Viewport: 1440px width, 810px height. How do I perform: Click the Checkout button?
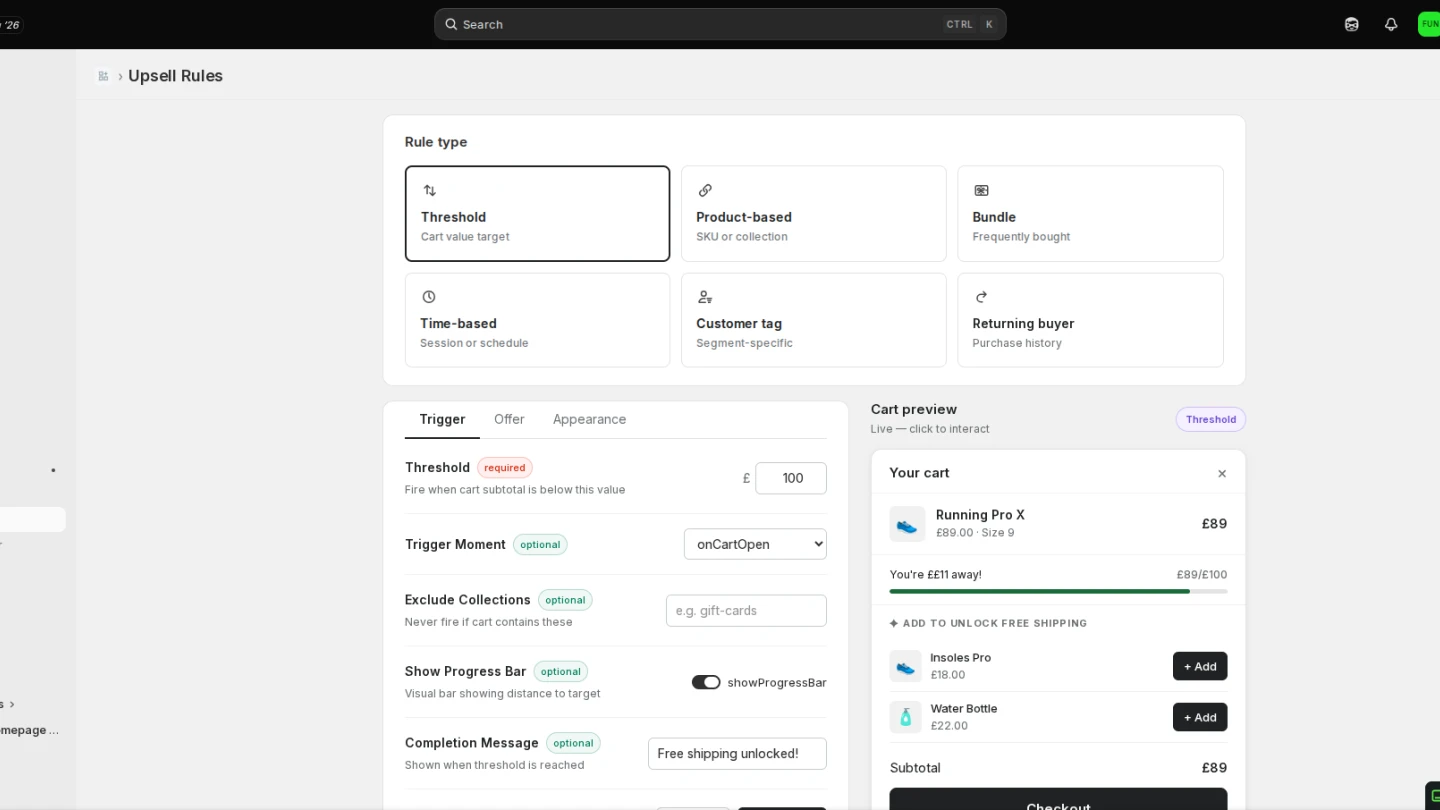pyautogui.click(x=1058, y=799)
